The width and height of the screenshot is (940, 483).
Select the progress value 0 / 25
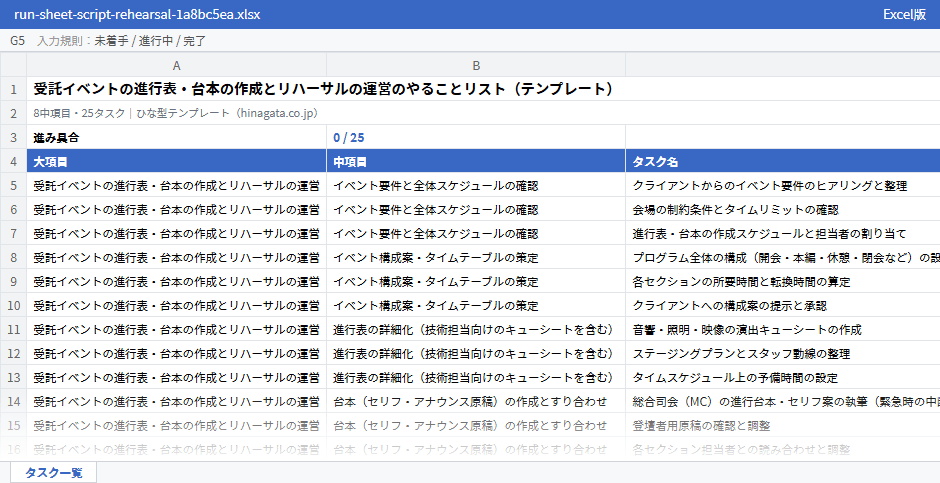pos(476,137)
